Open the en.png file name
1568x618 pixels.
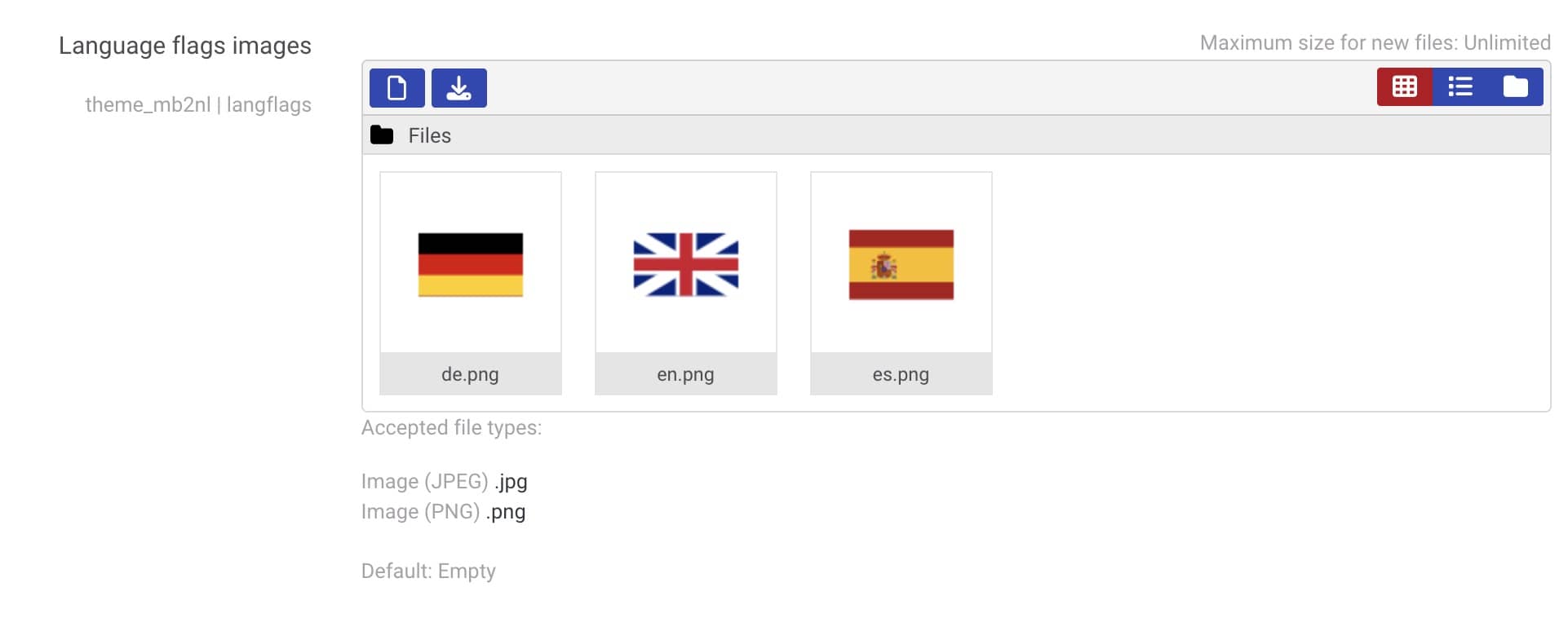[685, 374]
